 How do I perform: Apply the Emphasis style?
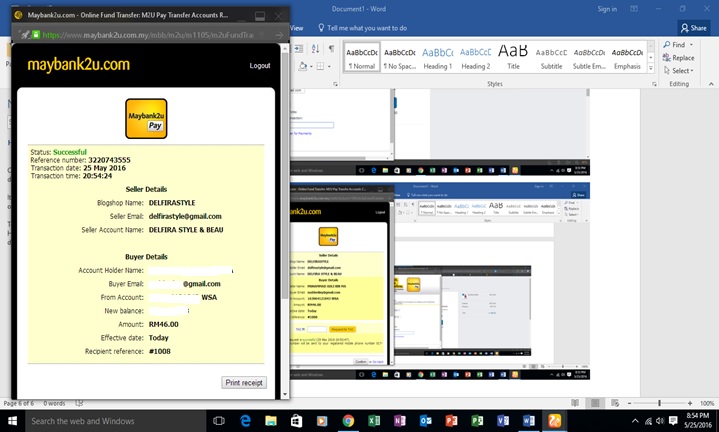(x=627, y=58)
